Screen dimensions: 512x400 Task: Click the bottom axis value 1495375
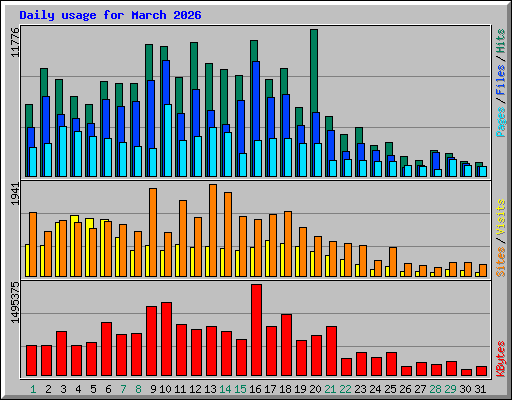(15, 303)
